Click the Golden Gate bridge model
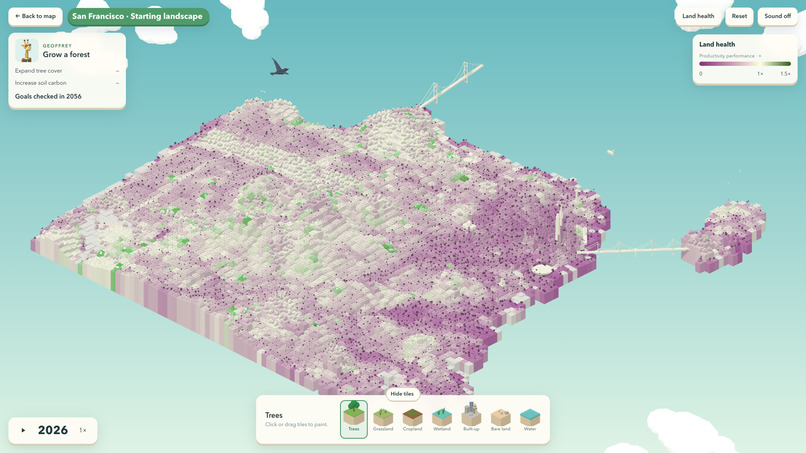Viewport: 806px width, 453px height. coord(450,85)
